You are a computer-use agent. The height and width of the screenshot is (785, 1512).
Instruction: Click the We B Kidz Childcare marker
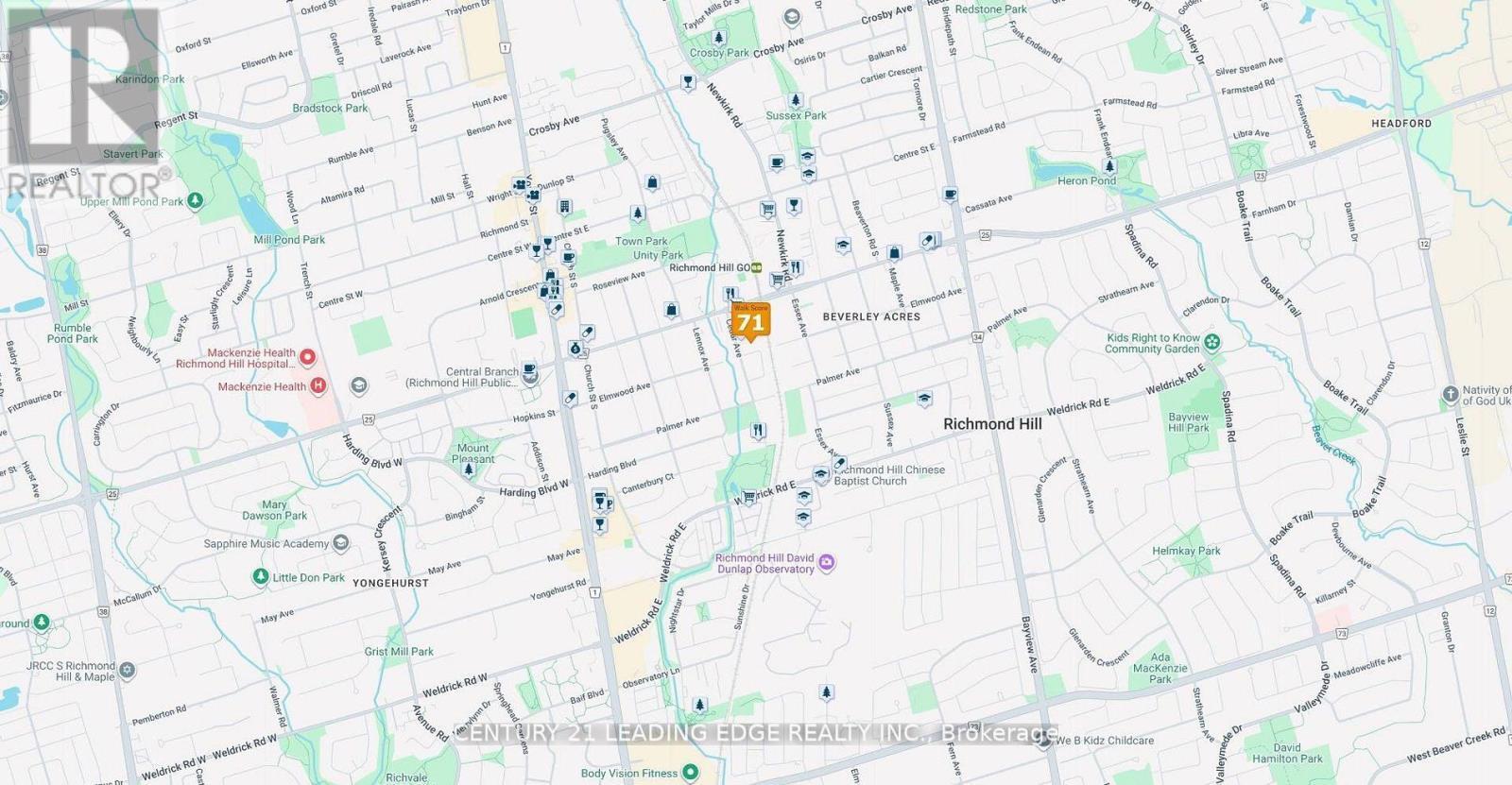click(1042, 741)
